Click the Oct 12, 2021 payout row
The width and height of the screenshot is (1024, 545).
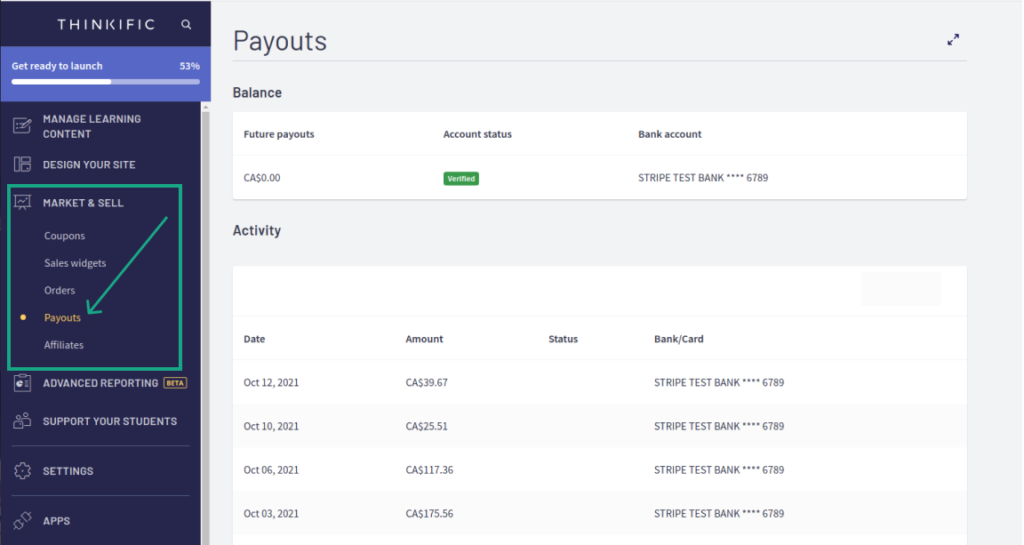tap(600, 382)
